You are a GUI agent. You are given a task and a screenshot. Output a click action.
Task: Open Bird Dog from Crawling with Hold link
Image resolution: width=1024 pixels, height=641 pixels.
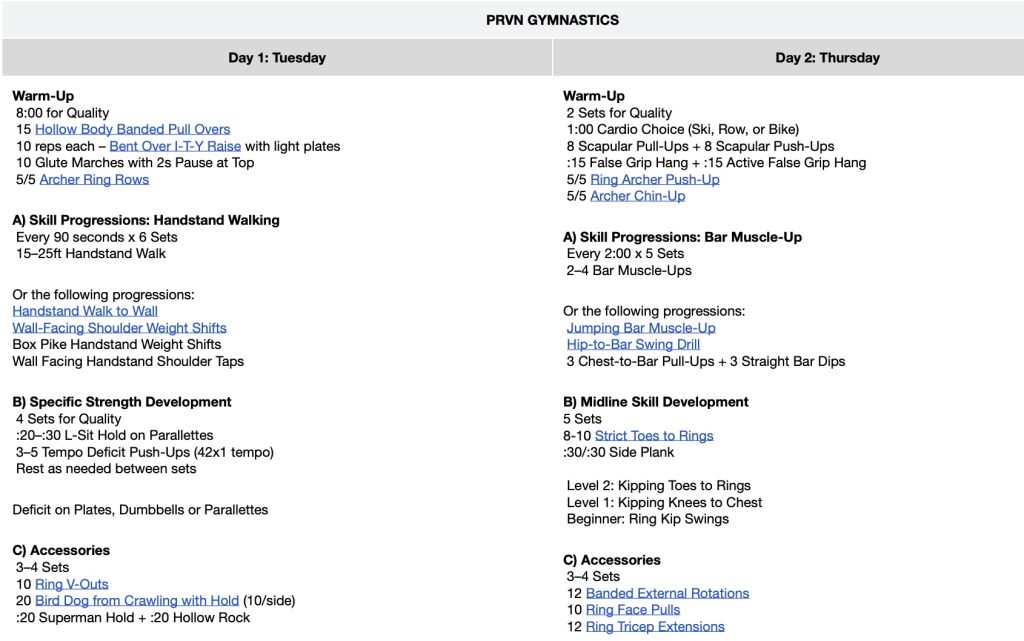pos(137,601)
